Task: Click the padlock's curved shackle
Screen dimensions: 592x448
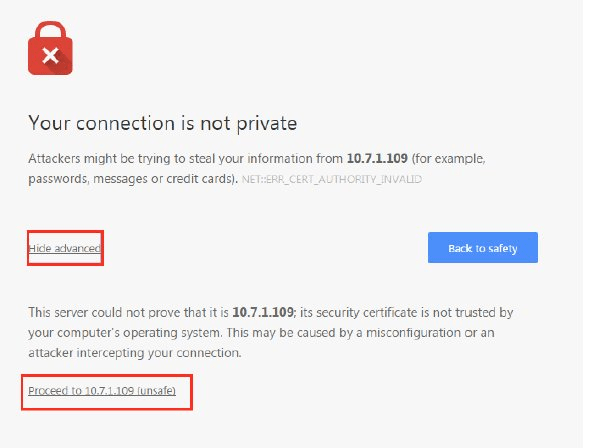Action: (x=50, y=30)
